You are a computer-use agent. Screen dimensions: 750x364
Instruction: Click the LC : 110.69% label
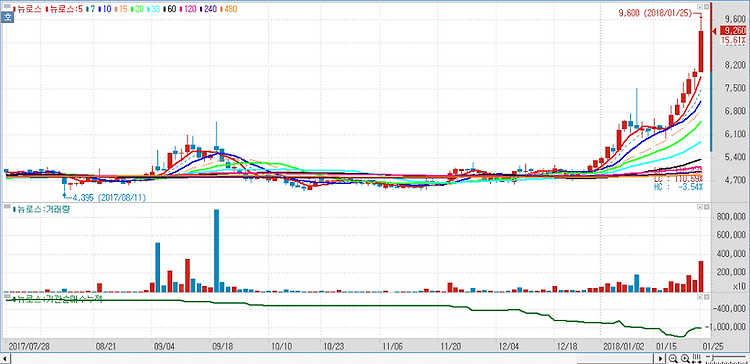[x=679, y=178]
